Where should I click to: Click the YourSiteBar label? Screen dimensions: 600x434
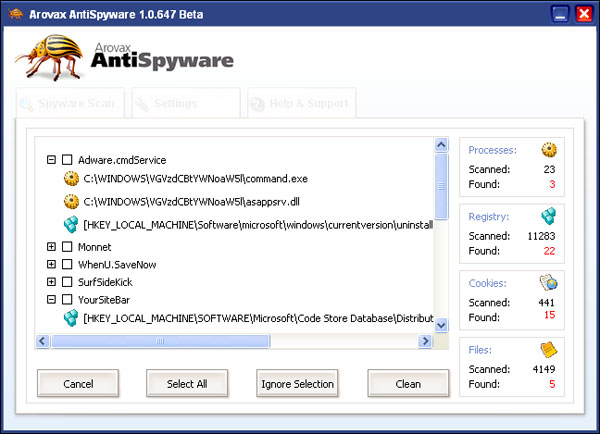[x=104, y=300]
